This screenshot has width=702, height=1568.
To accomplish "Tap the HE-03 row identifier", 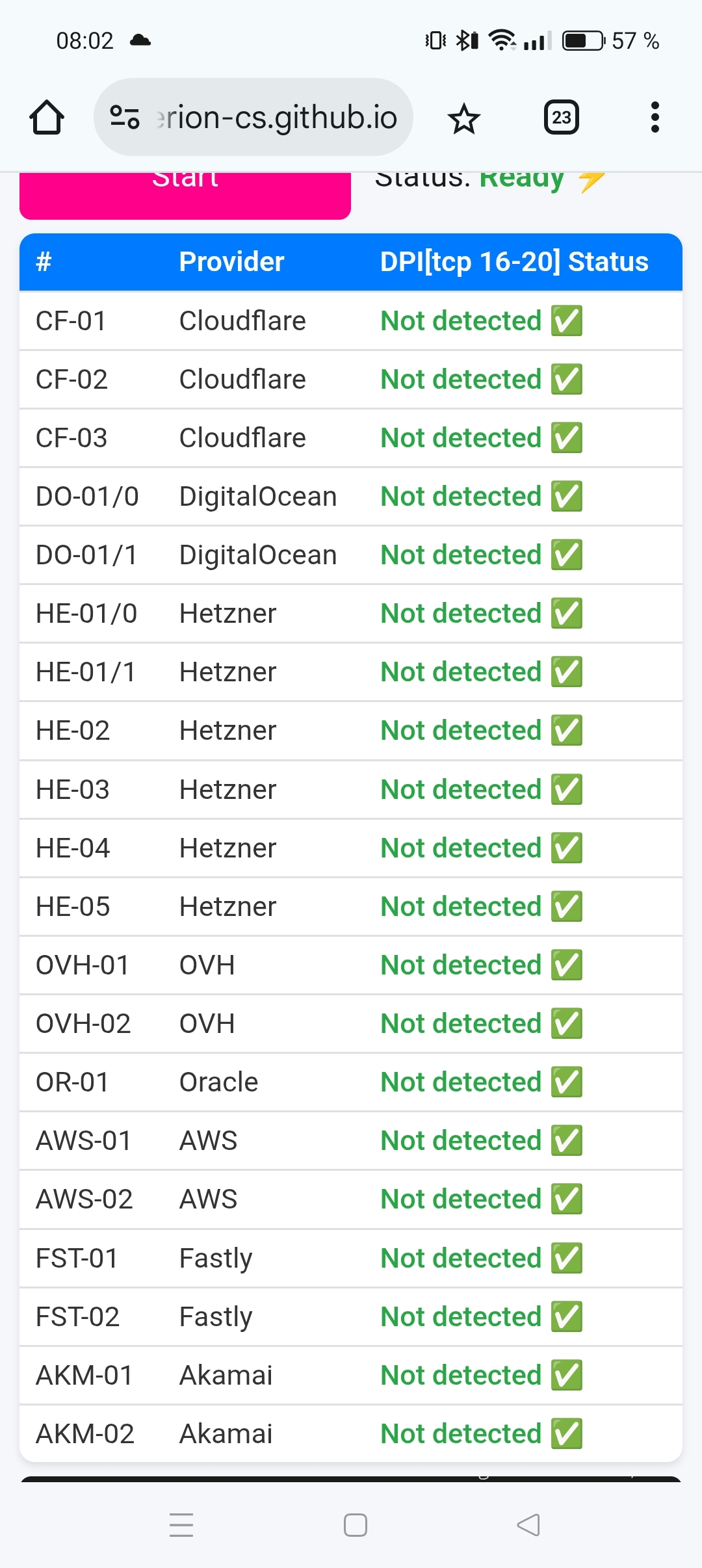I will pyautogui.click(x=73, y=790).
